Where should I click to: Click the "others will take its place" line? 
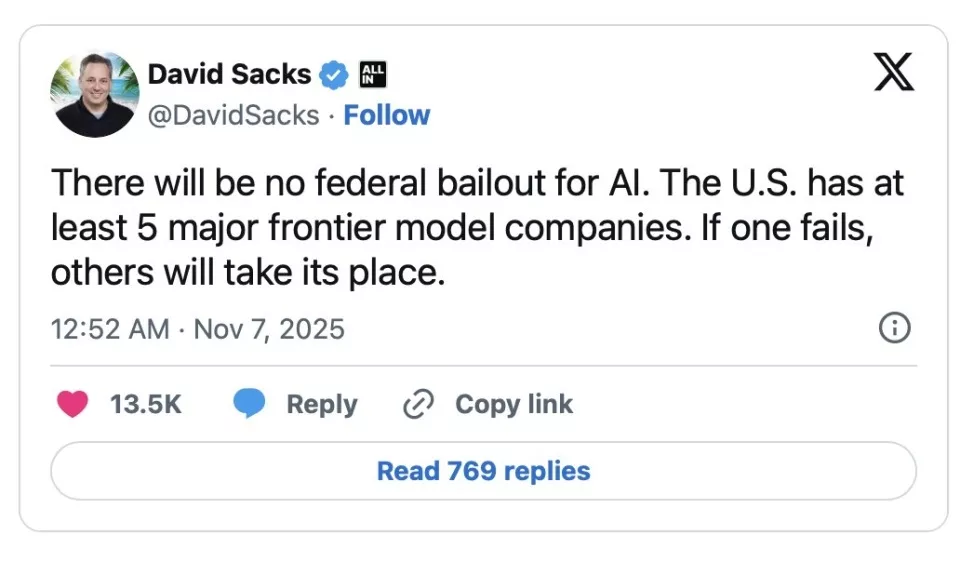[247, 273]
